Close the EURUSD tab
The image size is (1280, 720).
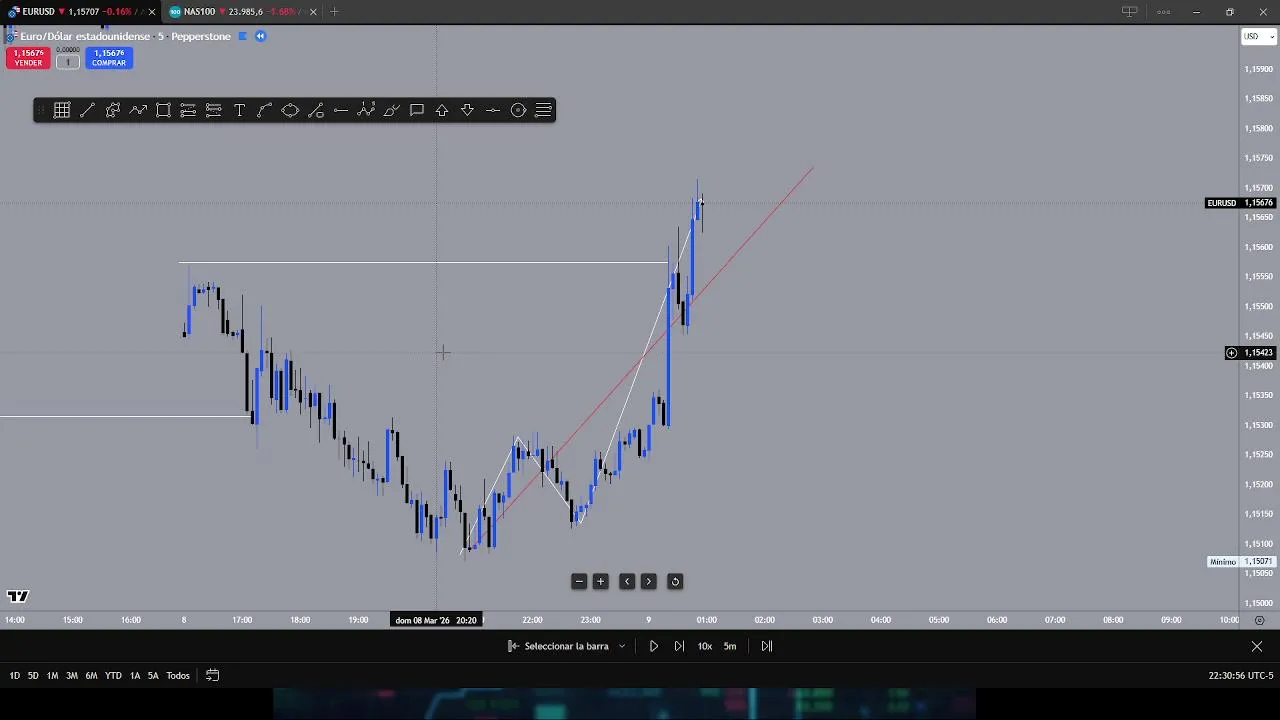coord(152,12)
